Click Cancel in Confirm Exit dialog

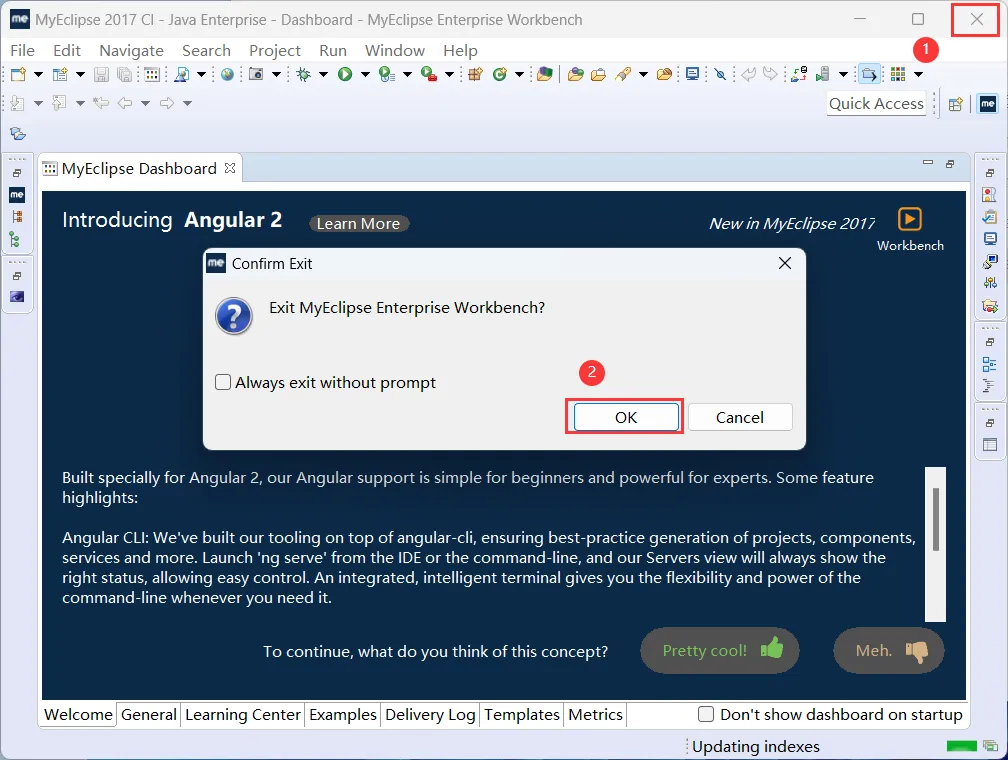coord(739,417)
